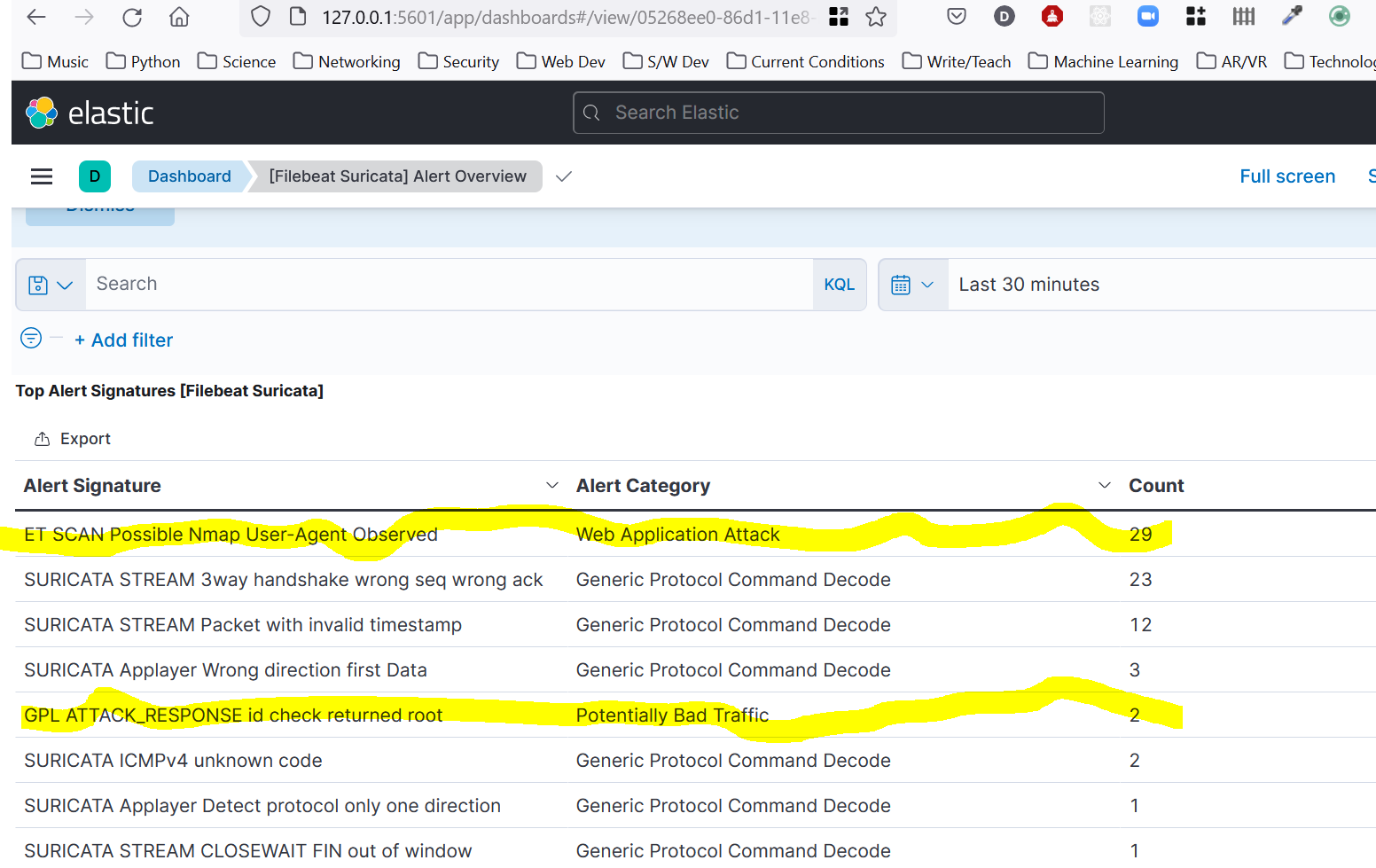Open the calendar quick time picker

912,285
